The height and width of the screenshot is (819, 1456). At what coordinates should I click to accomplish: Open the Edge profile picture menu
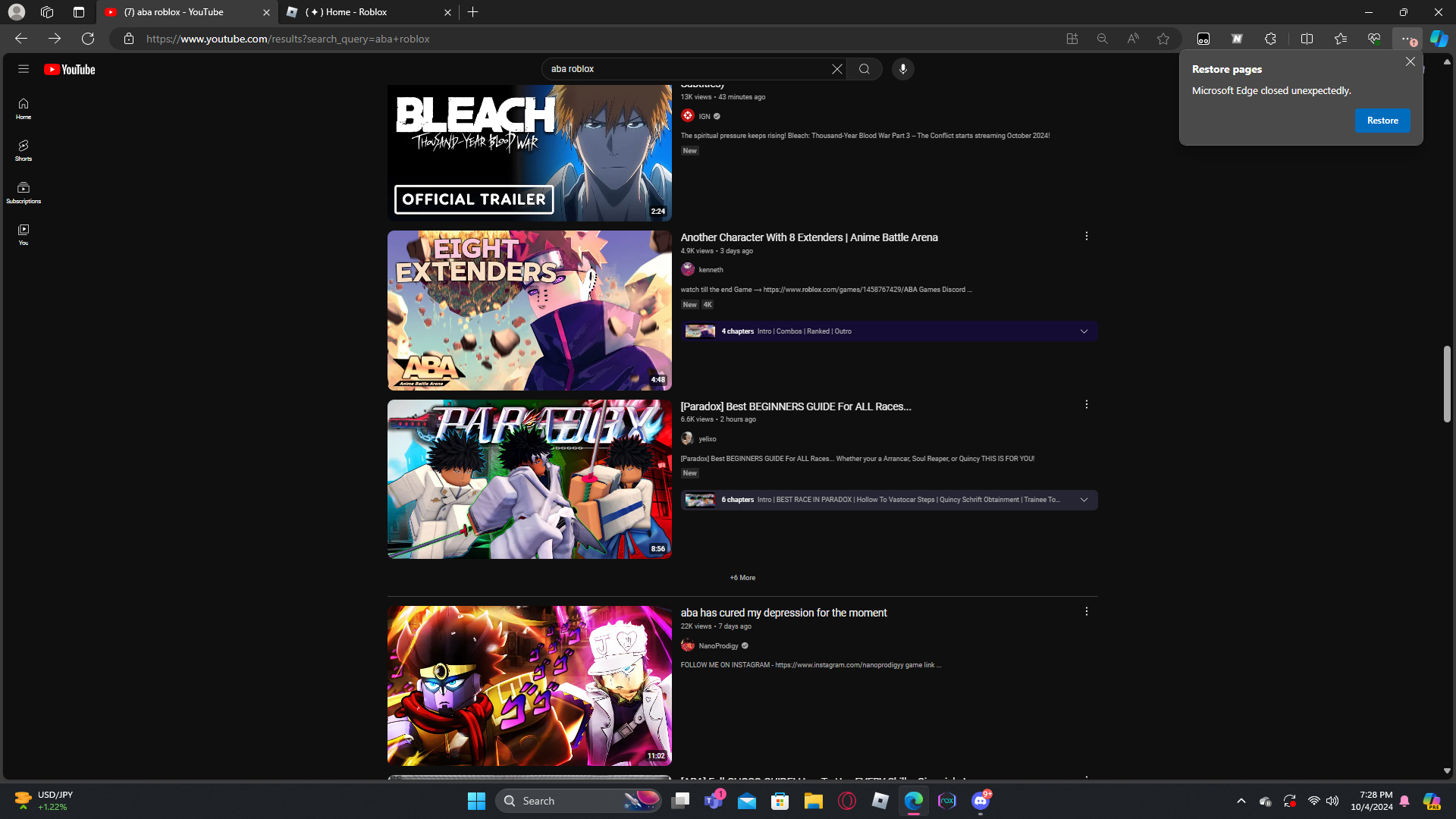(17, 12)
